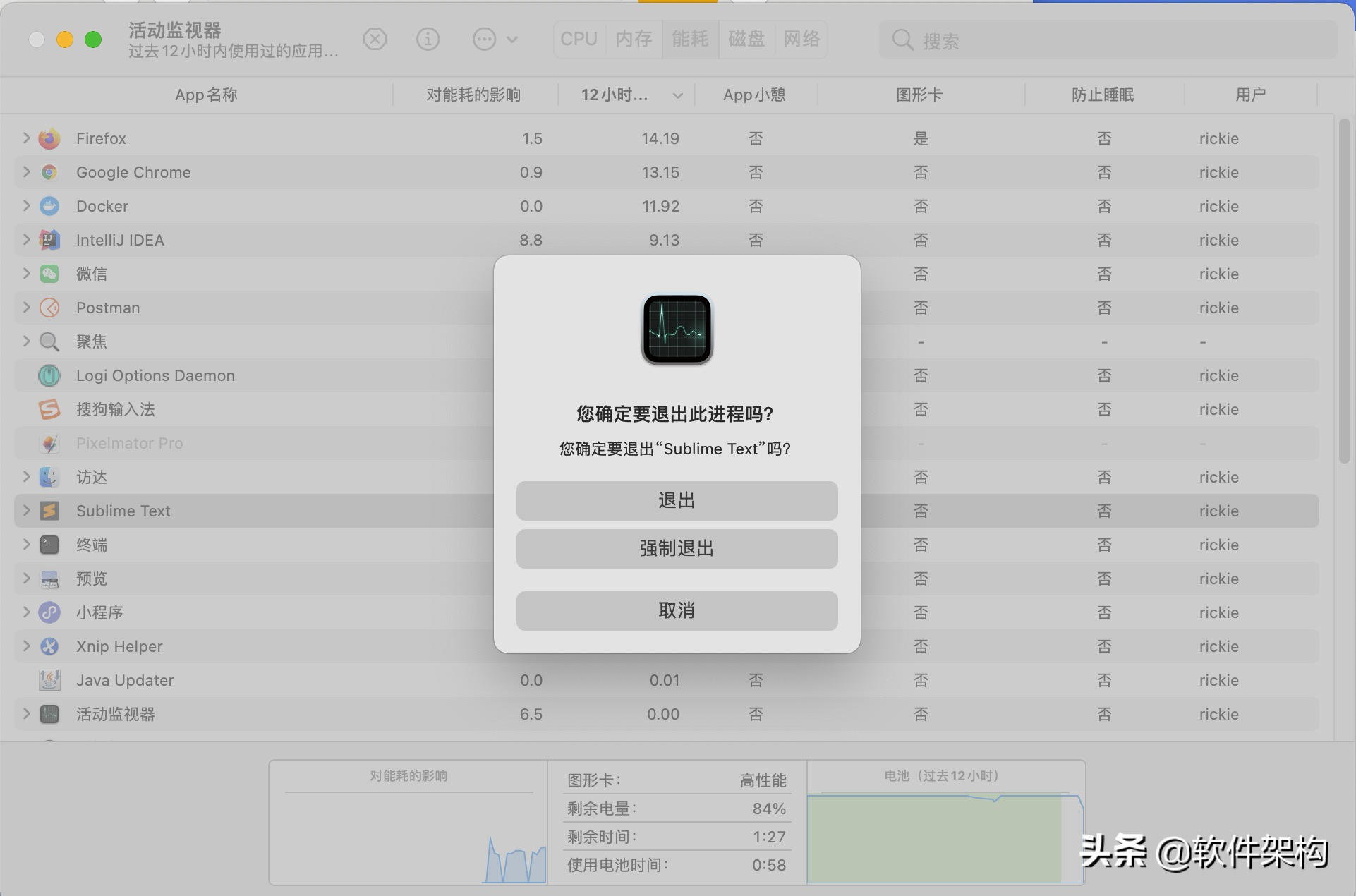Click the Sublime Text app icon
Screen dimensions: 1356x896
[48, 510]
